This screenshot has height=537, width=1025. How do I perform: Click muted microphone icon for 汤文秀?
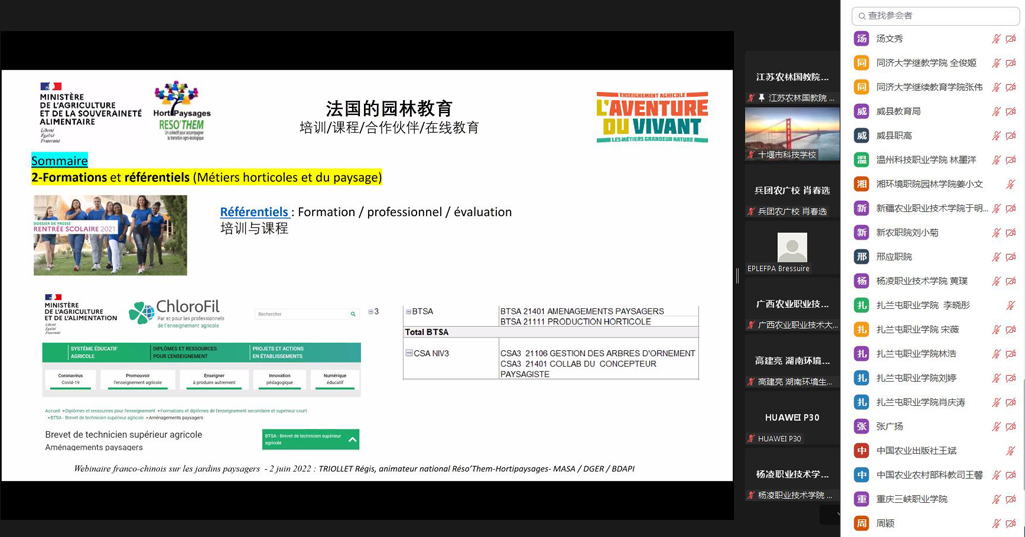(996, 39)
